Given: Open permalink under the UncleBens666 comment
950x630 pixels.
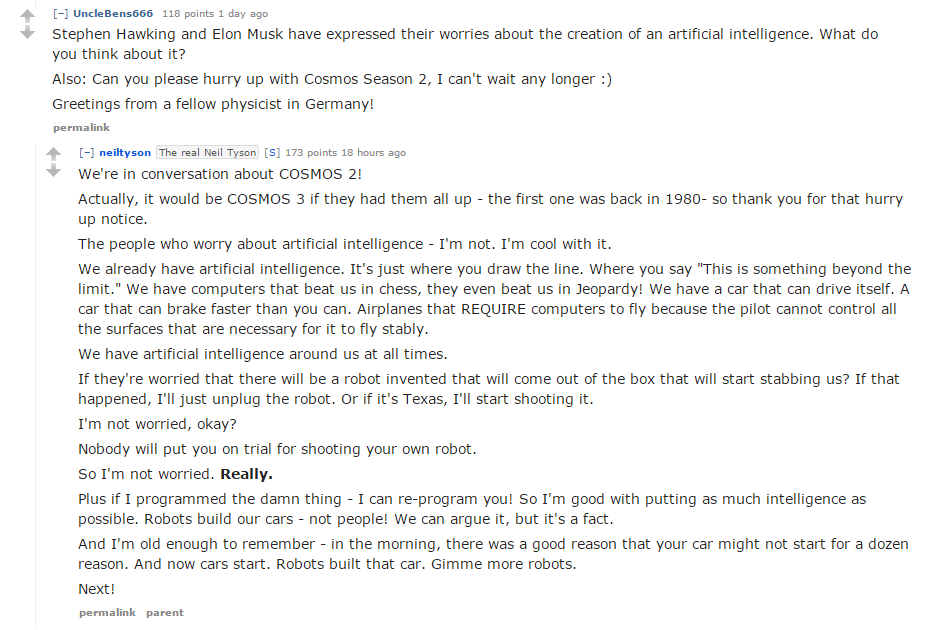Looking at the screenshot, I should 81,128.
